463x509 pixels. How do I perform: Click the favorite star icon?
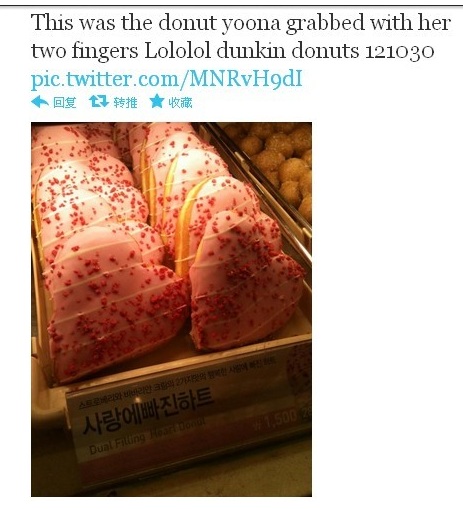[156, 101]
